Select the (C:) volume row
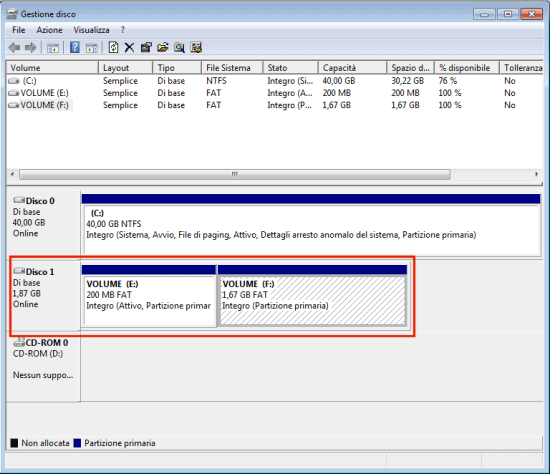 tap(275, 81)
